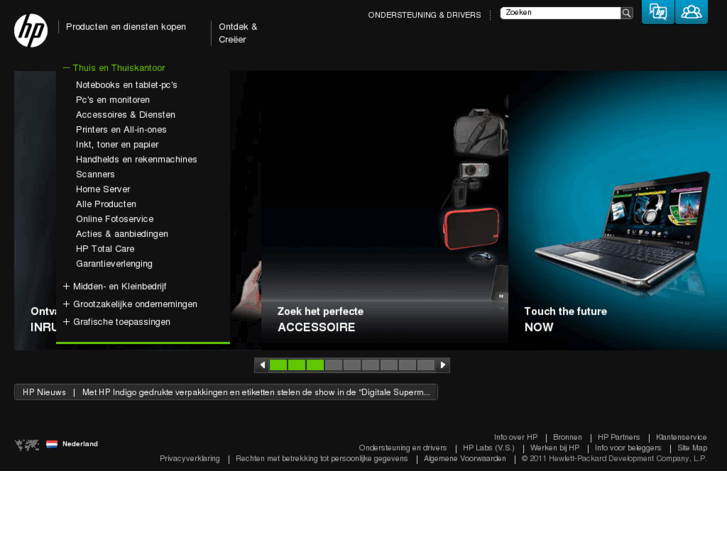Open Producten en diensten kopen menu

126,27
